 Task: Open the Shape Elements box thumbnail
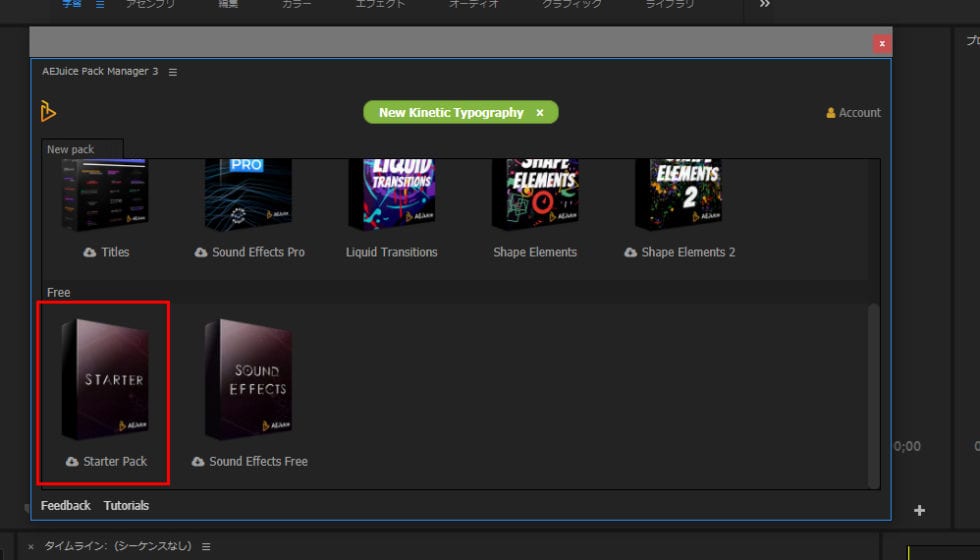(x=535, y=194)
